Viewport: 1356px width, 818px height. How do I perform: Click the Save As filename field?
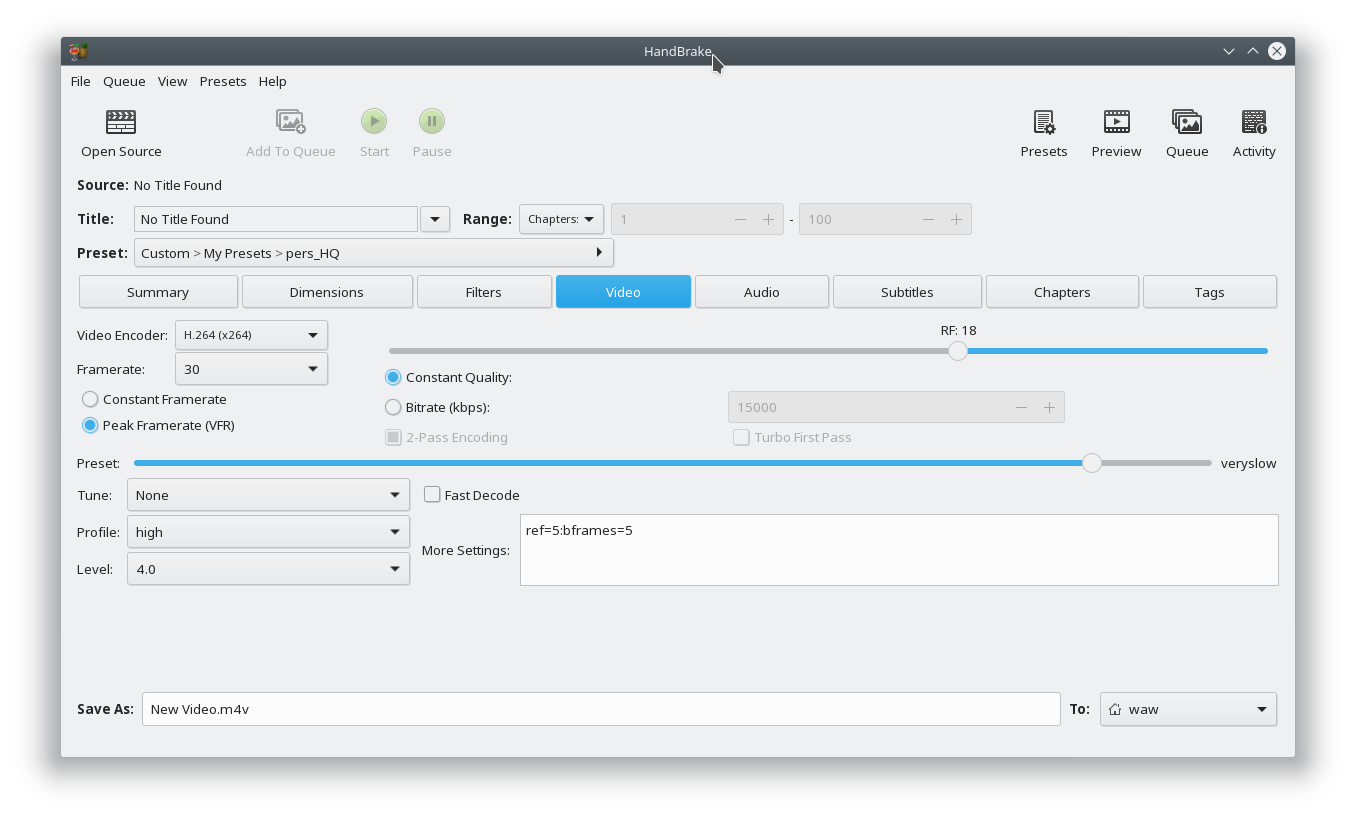(x=601, y=709)
